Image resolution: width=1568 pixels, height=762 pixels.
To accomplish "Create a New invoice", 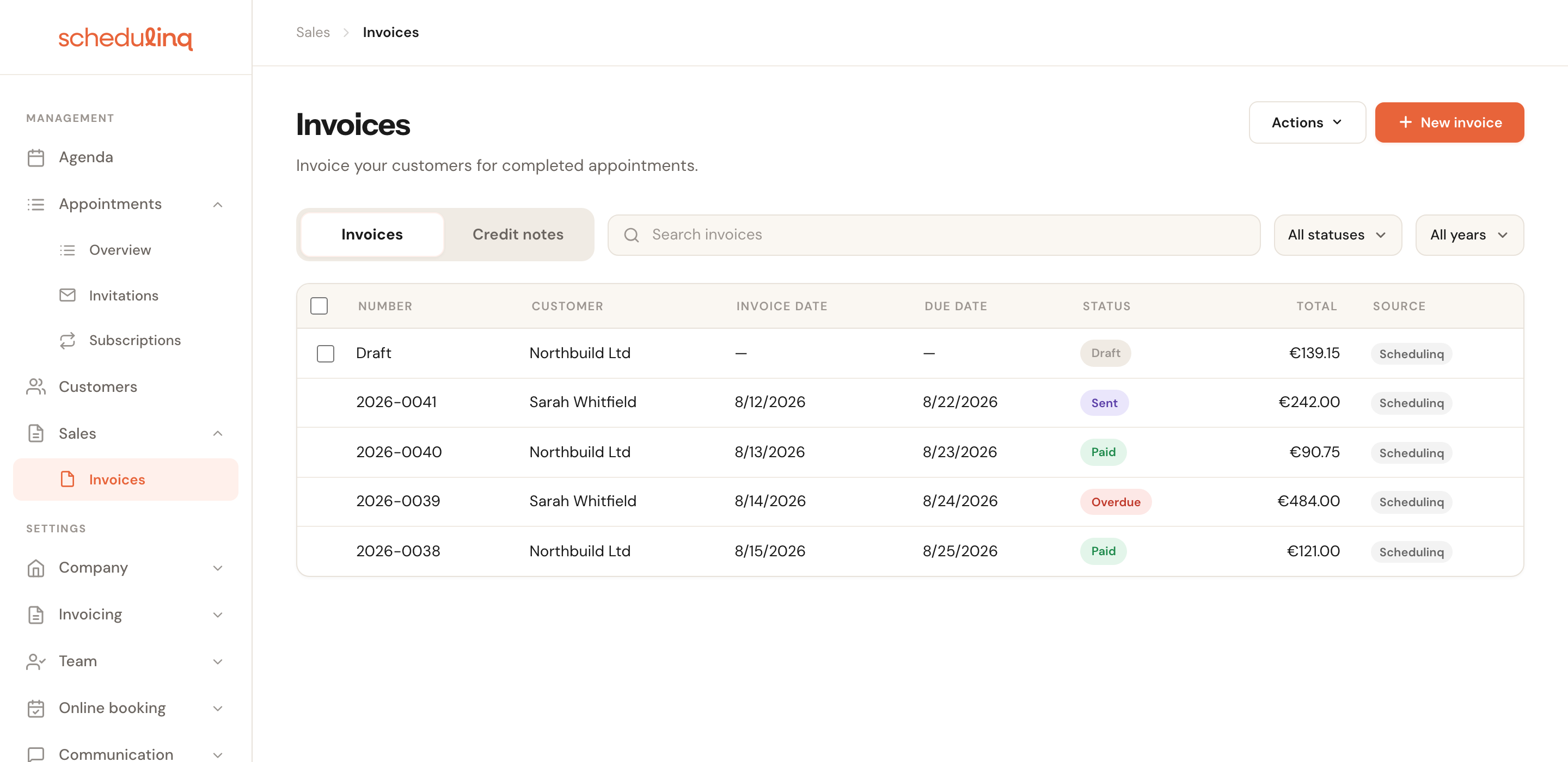I will pos(1449,122).
